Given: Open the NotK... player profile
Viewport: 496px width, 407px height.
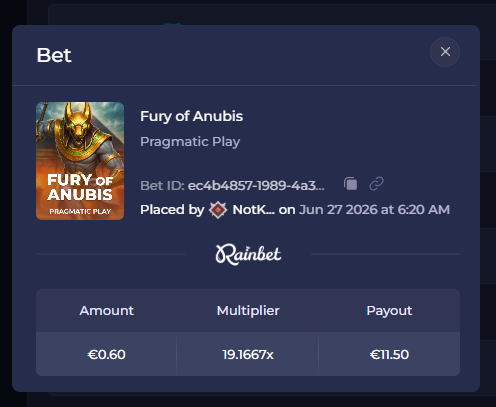Looking at the screenshot, I should pyautogui.click(x=254, y=210).
